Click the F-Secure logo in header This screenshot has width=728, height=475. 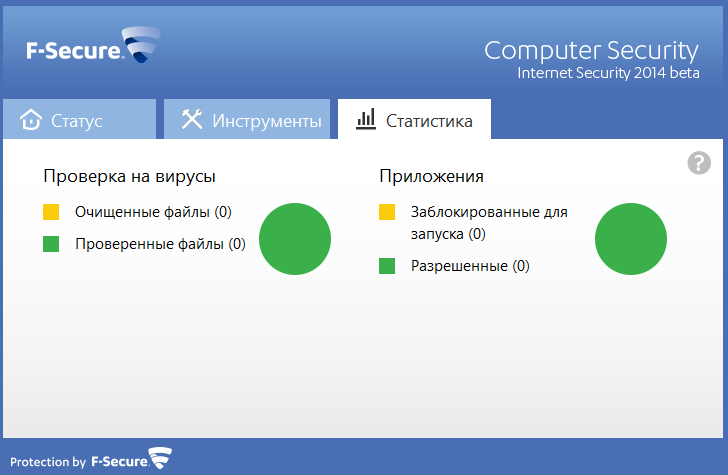pyautogui.click(x=94, y=48)
